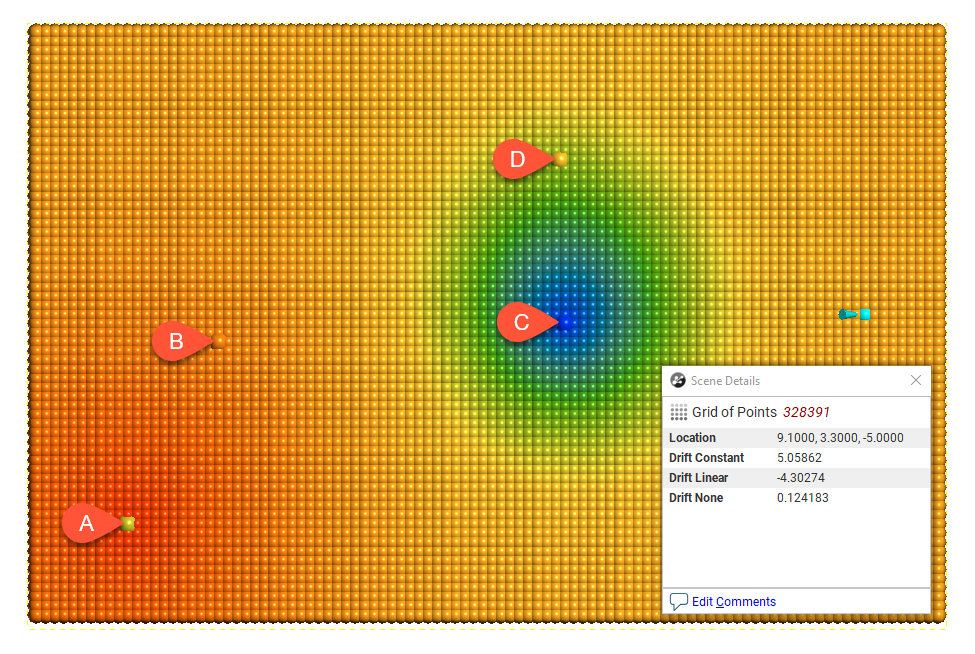Viewport: 975px width, 654px height.
Task: Click the point number 328391
Action: click(806, 412)
